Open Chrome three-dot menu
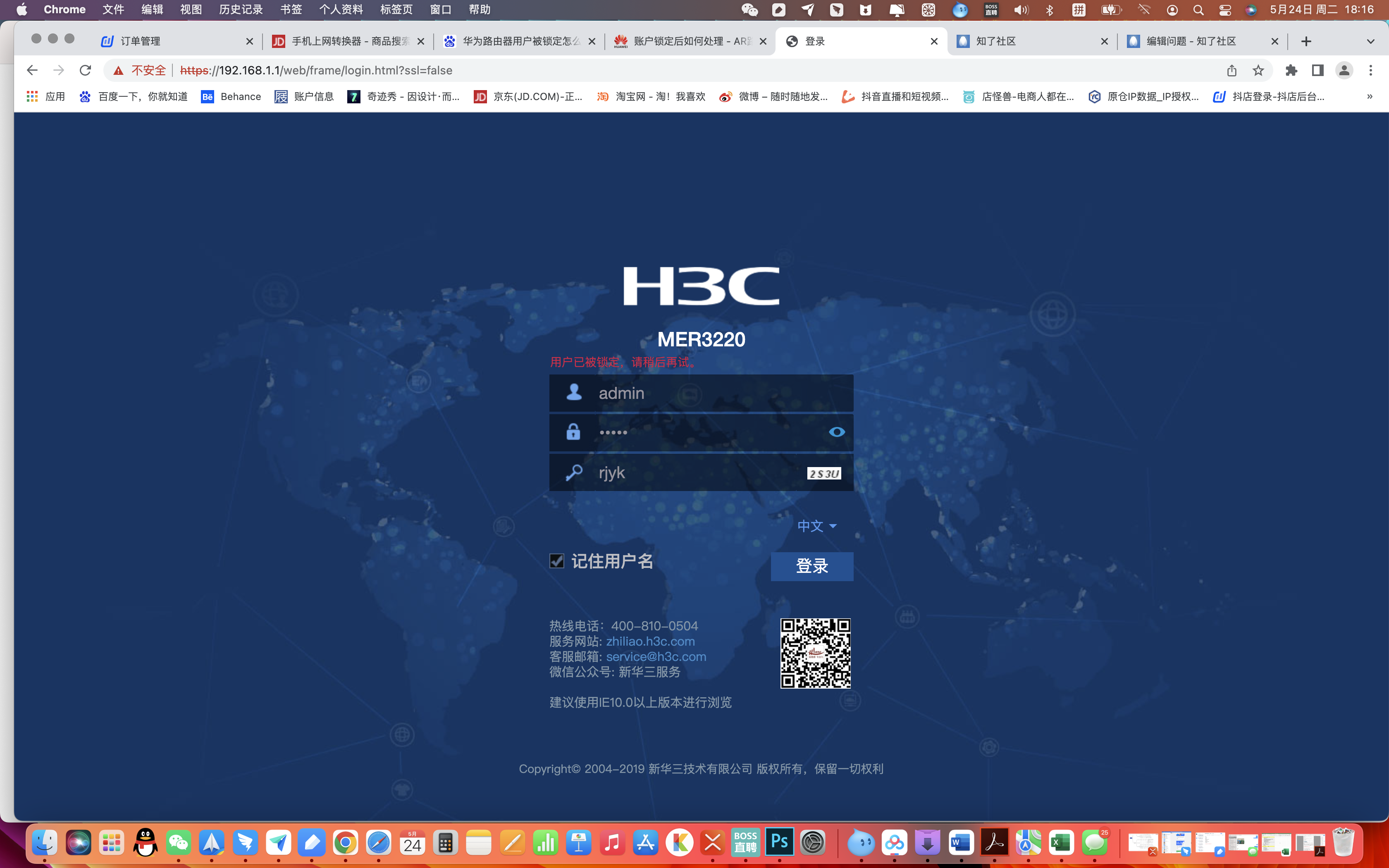This screenshot has width=1389, height=868. pyautogui.click(x=1371, y=70)
